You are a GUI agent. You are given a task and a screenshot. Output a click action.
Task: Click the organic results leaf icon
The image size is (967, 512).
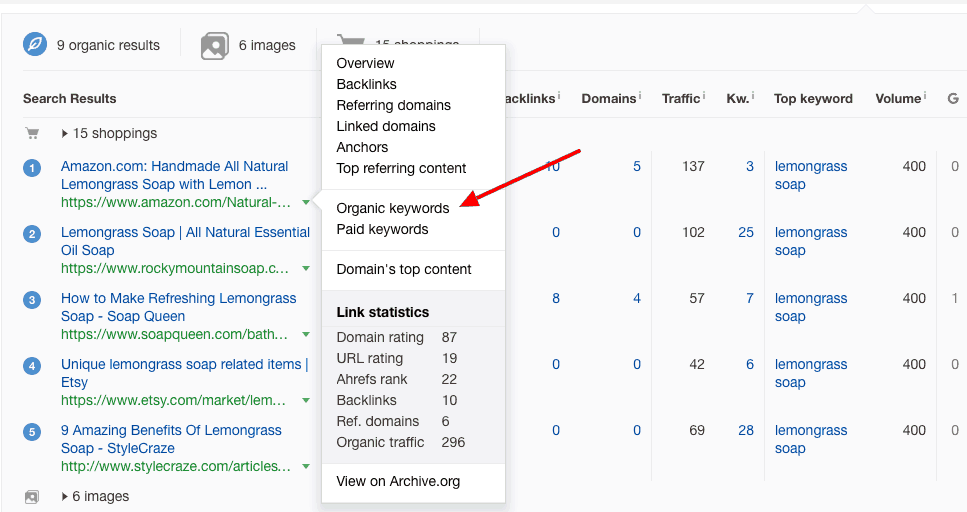[x=35, y=44]
